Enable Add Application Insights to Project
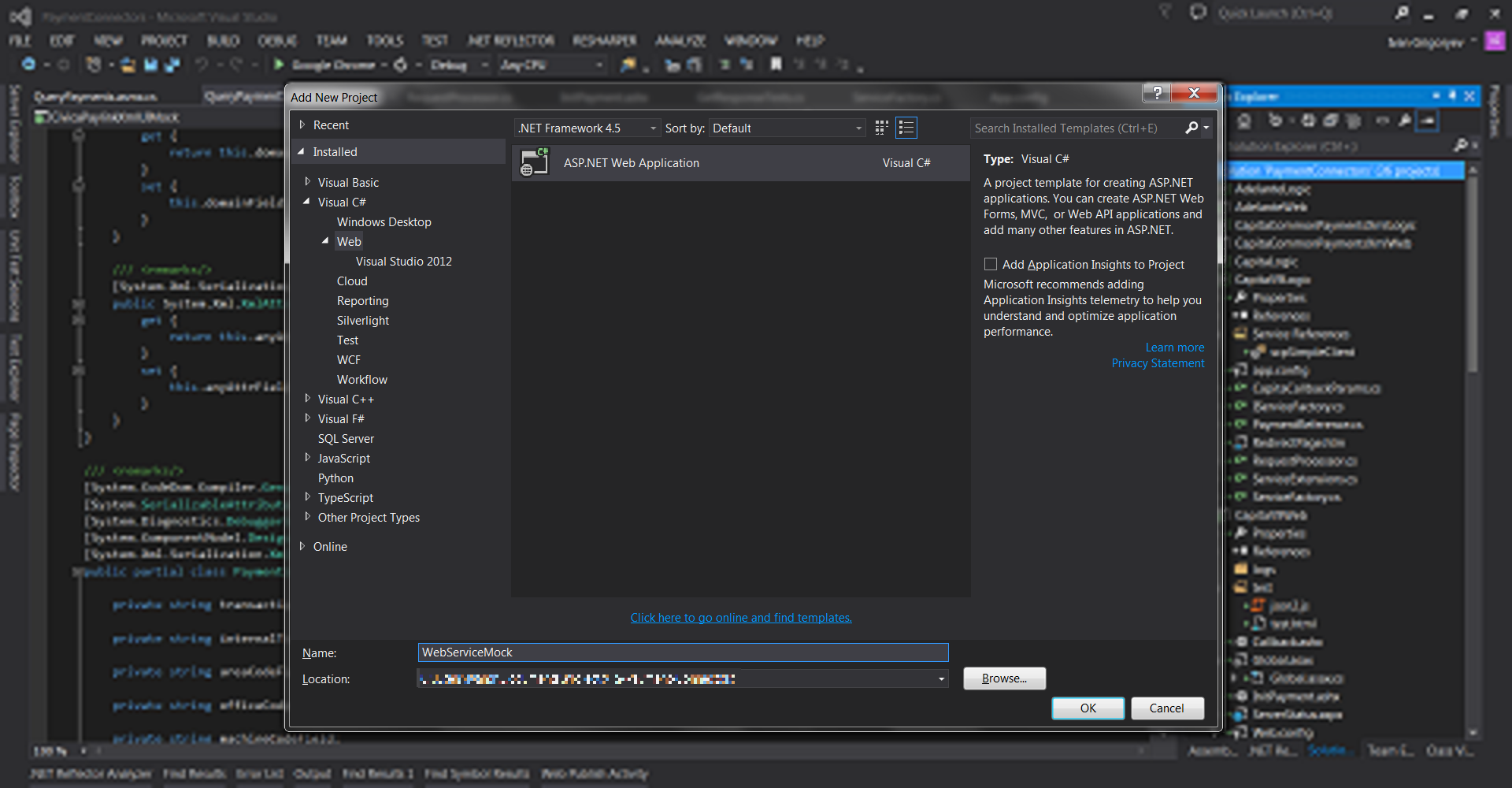1512x788 pixels. [x=991, y=265]
